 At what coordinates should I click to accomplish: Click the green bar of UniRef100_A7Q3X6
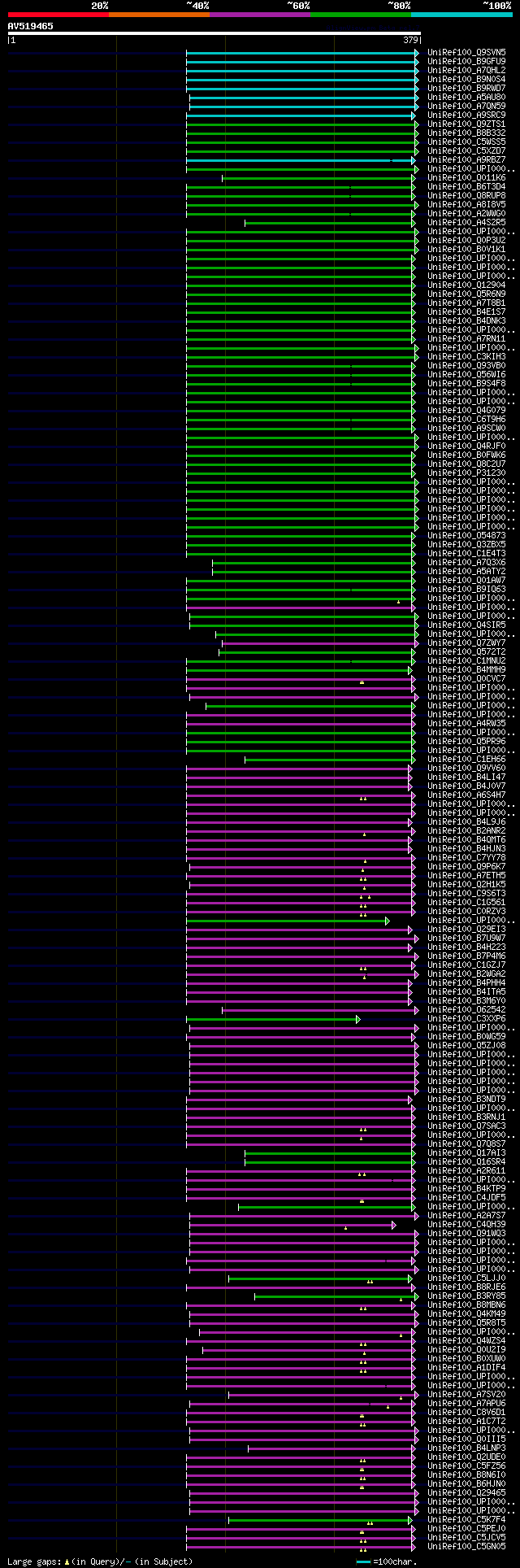[x=314, y=563]
